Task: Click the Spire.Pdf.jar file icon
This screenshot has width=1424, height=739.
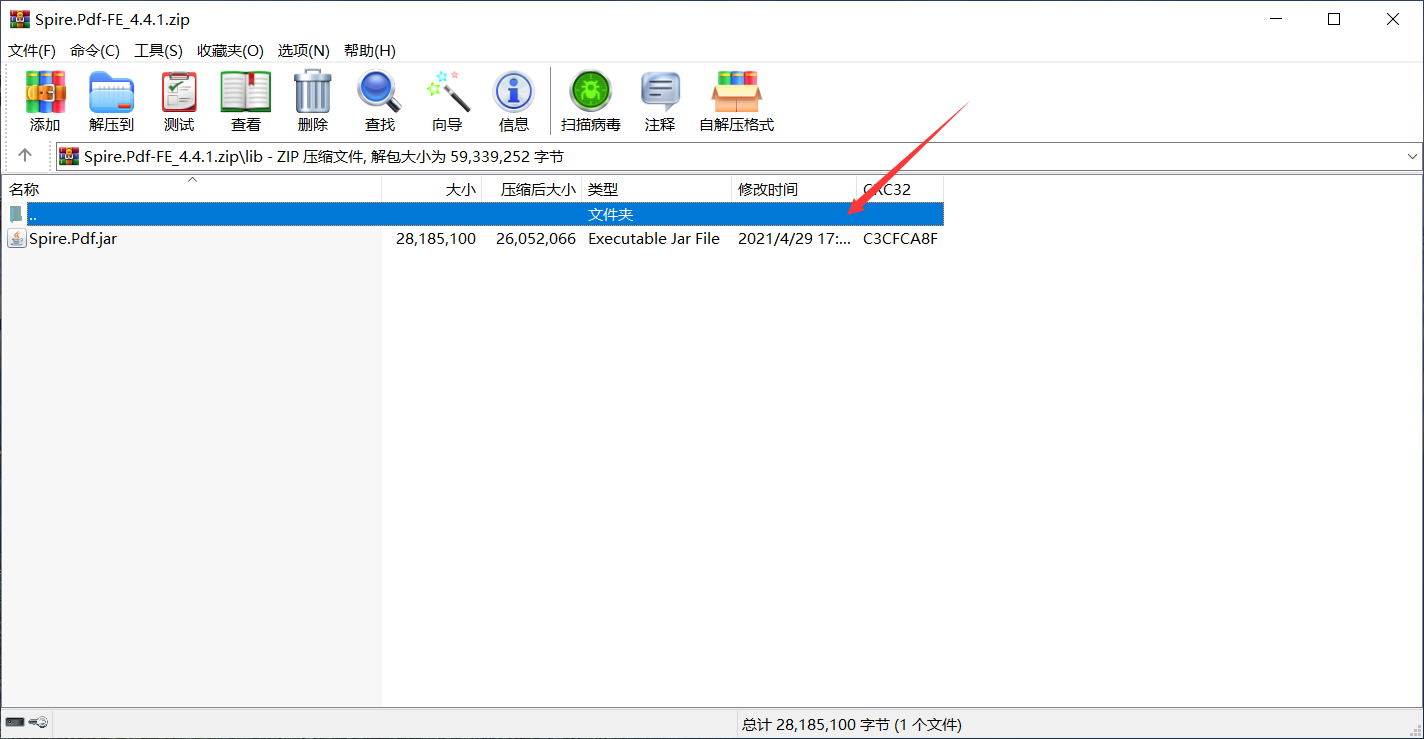Action: pyautogui.click(x=17, y=238)
